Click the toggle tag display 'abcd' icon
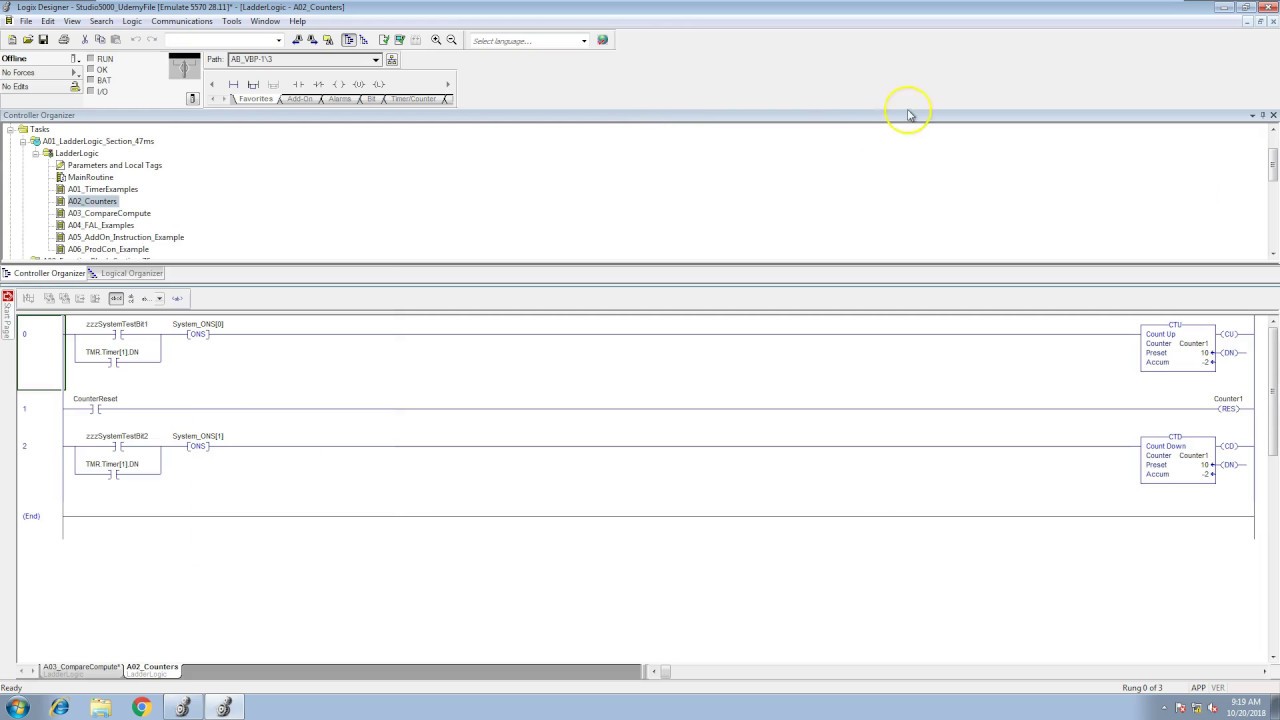The height and width of the screenshot is (720, 1280). point(116,298)
